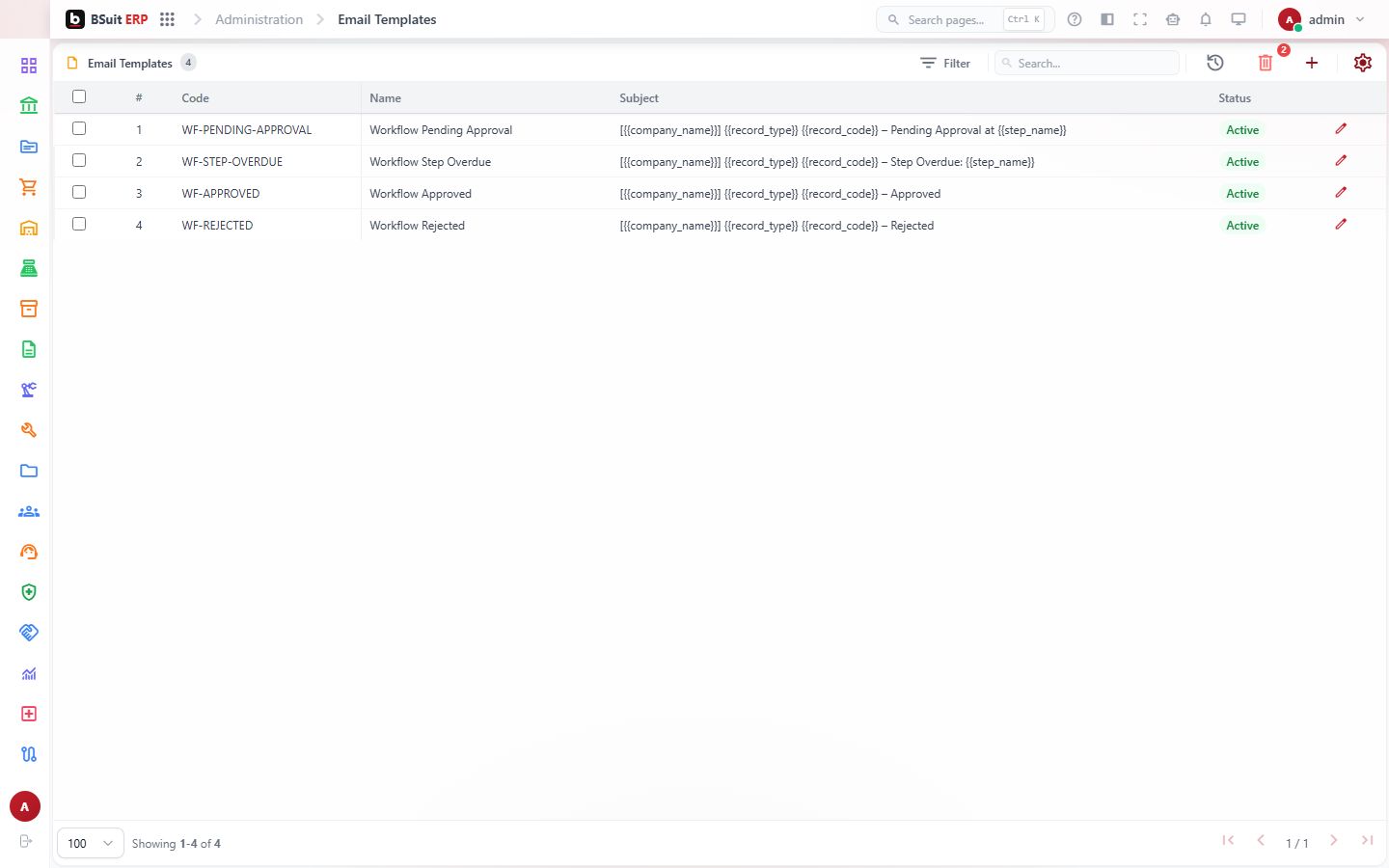Click the logout icon at sidebar bottom

(26, 841)
